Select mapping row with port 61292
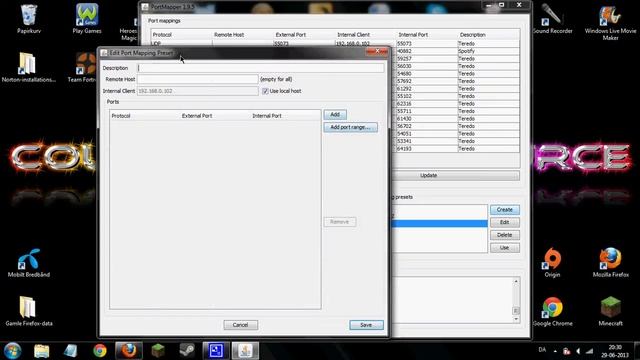 455,89
